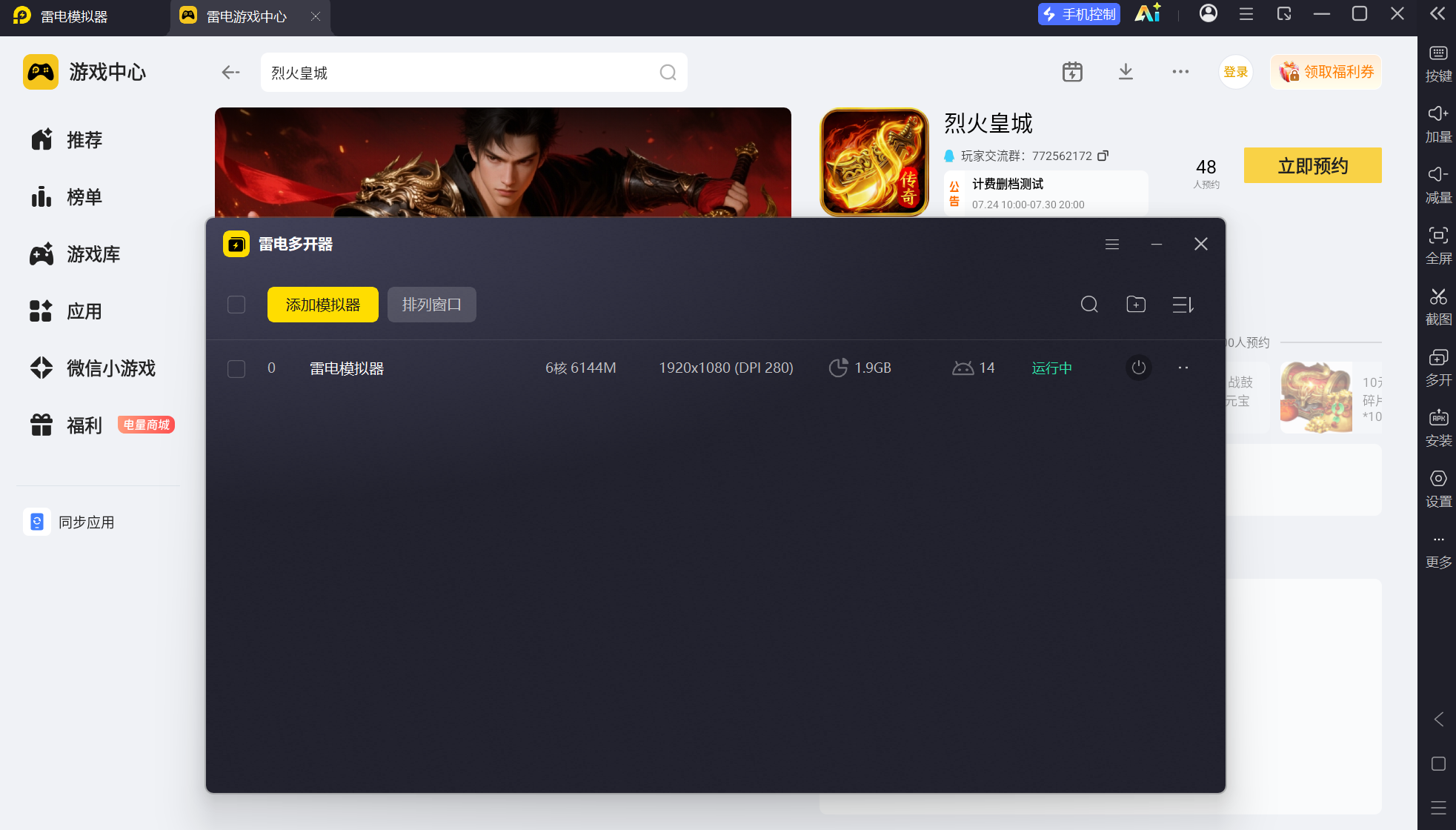This screenshot has height=830, width=1456.
Task: Click the window resize/rotate icon in title bar
Action: 1284,13
